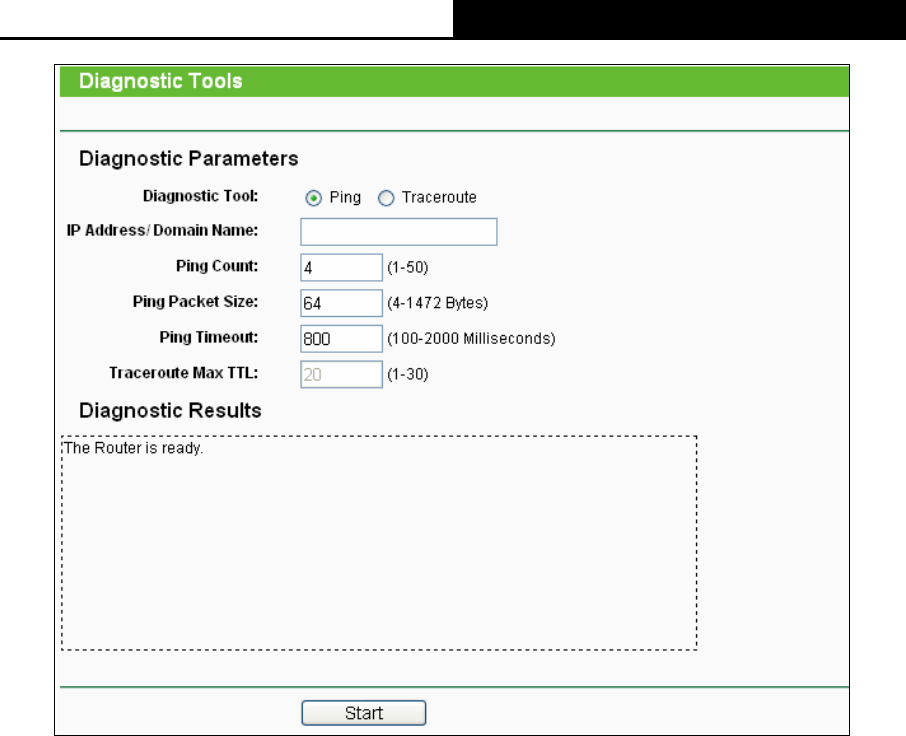
Task: Click the '(1-50)' range hint
Action: coord(408,267)
